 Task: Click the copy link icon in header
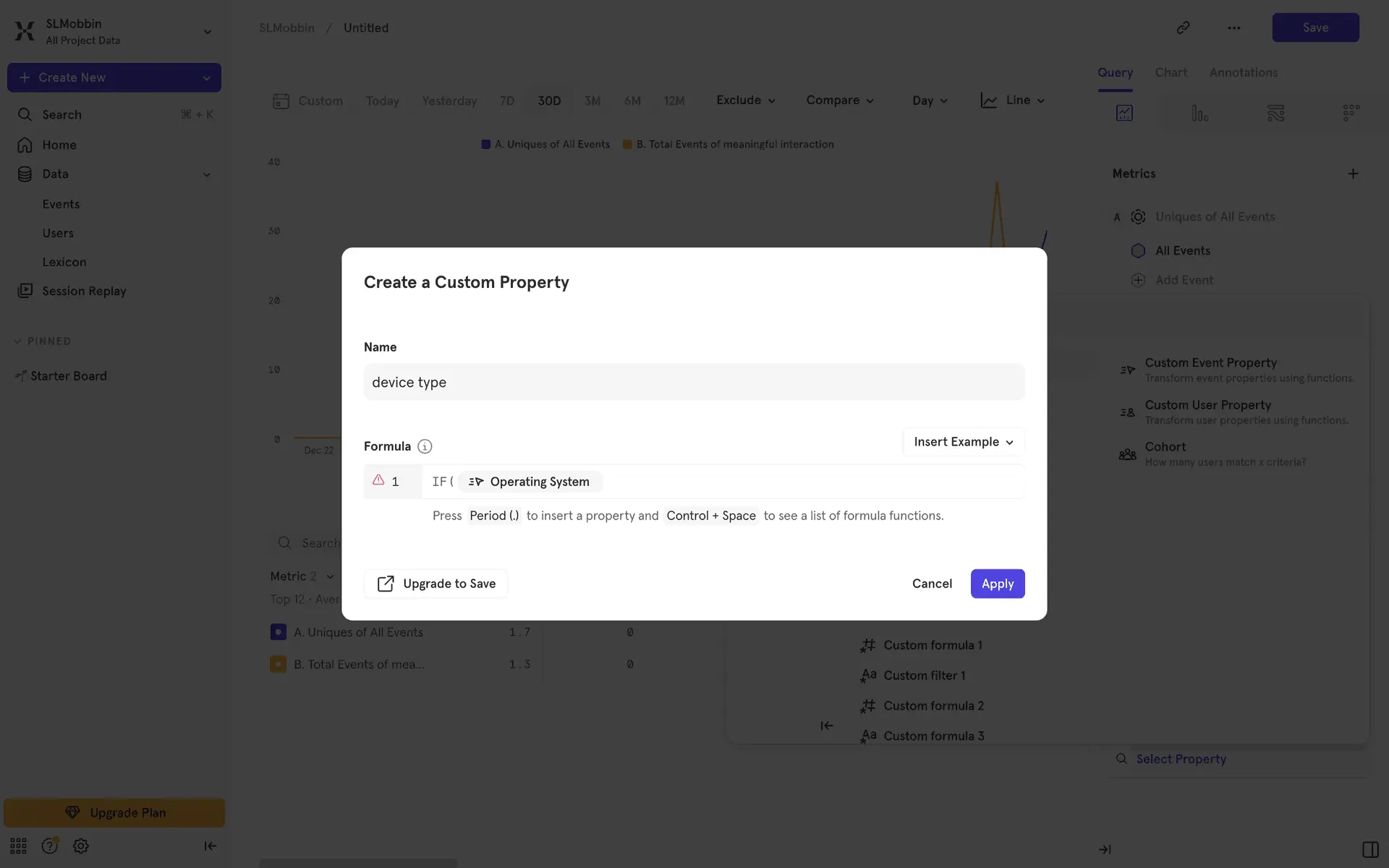click(1183, 27)
